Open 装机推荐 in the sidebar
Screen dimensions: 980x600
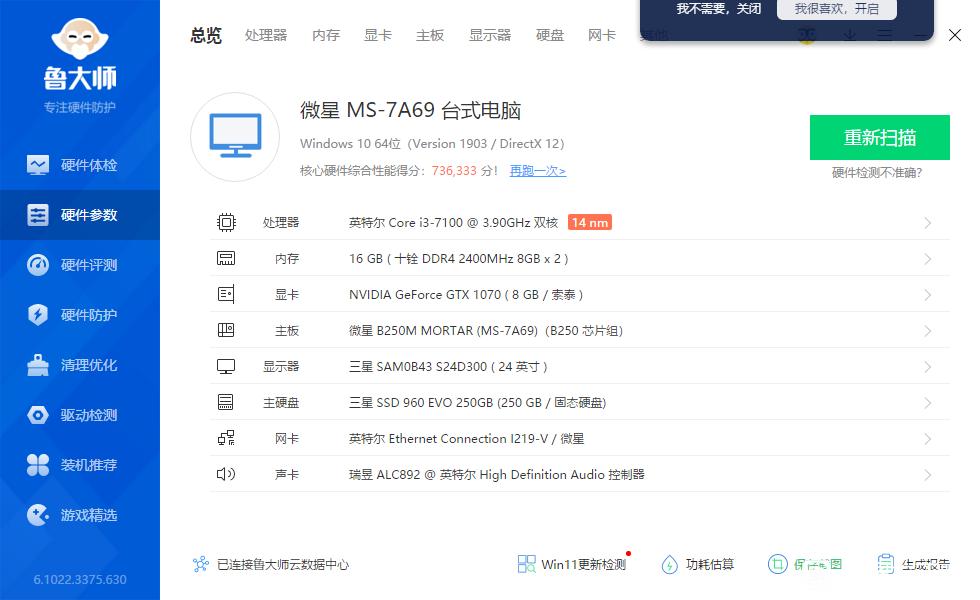point(80,465)
